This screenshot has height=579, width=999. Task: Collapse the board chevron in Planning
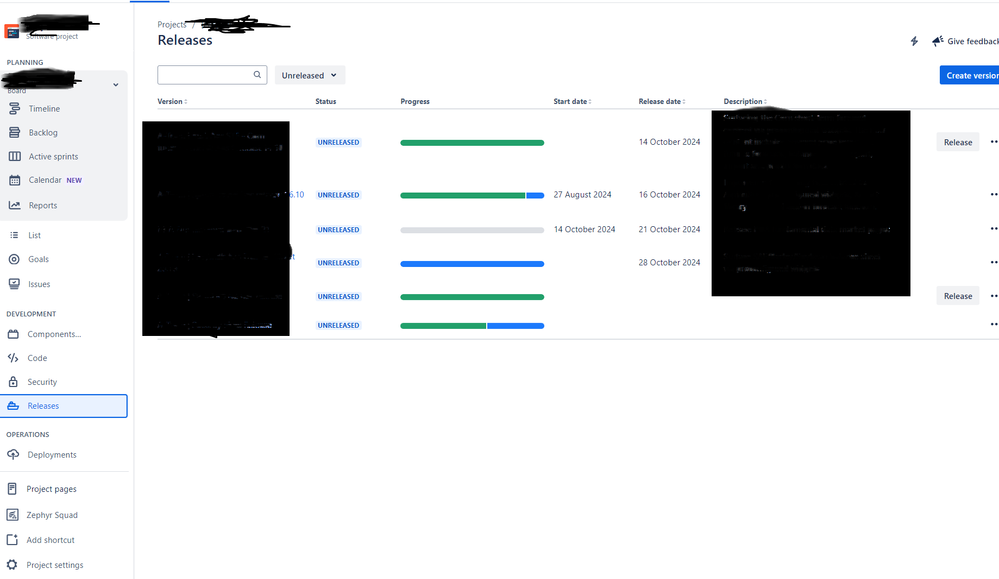coord(115,85)
